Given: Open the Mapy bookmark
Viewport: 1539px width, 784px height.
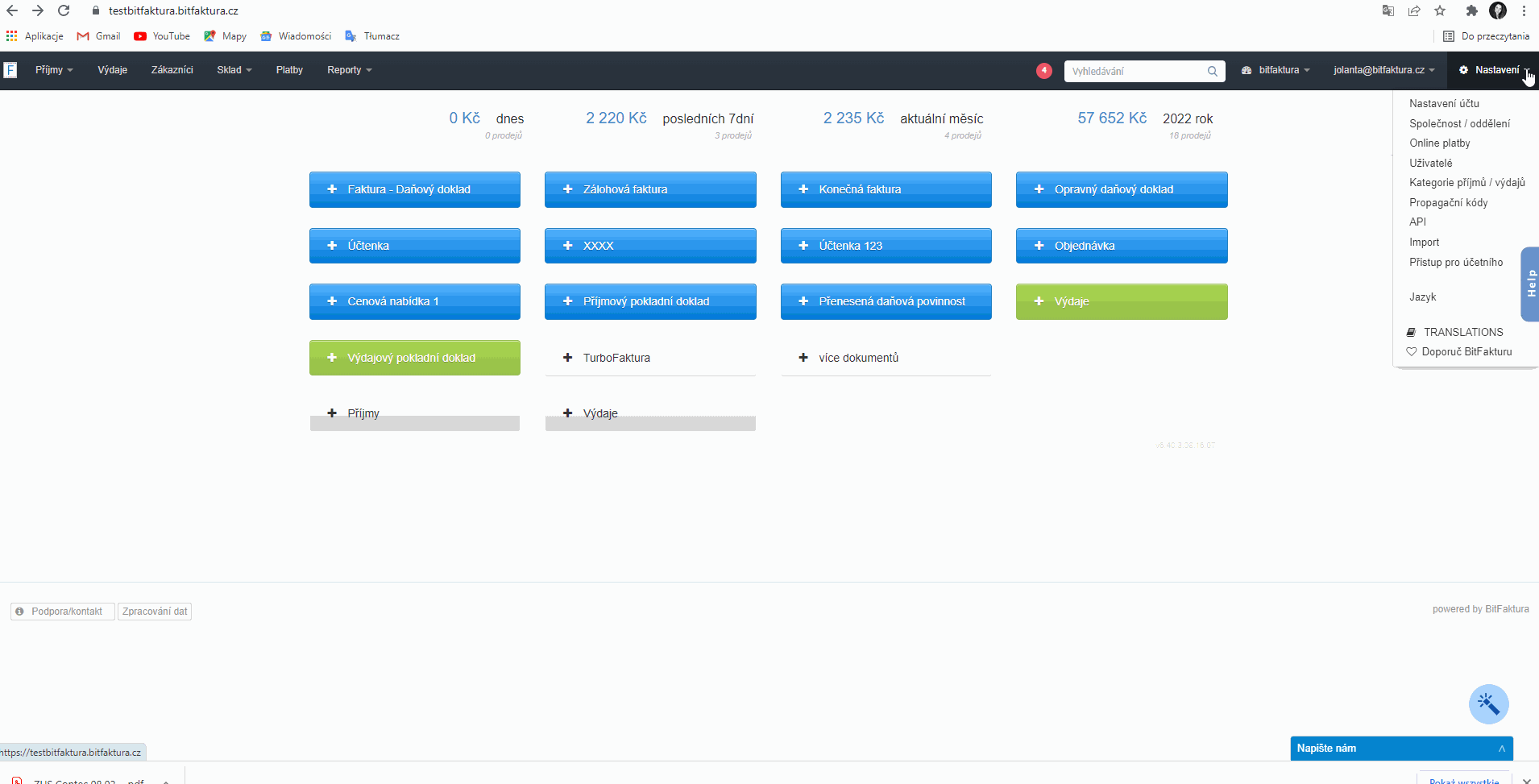Looking at the screenshot, I should tap(226, 36).
